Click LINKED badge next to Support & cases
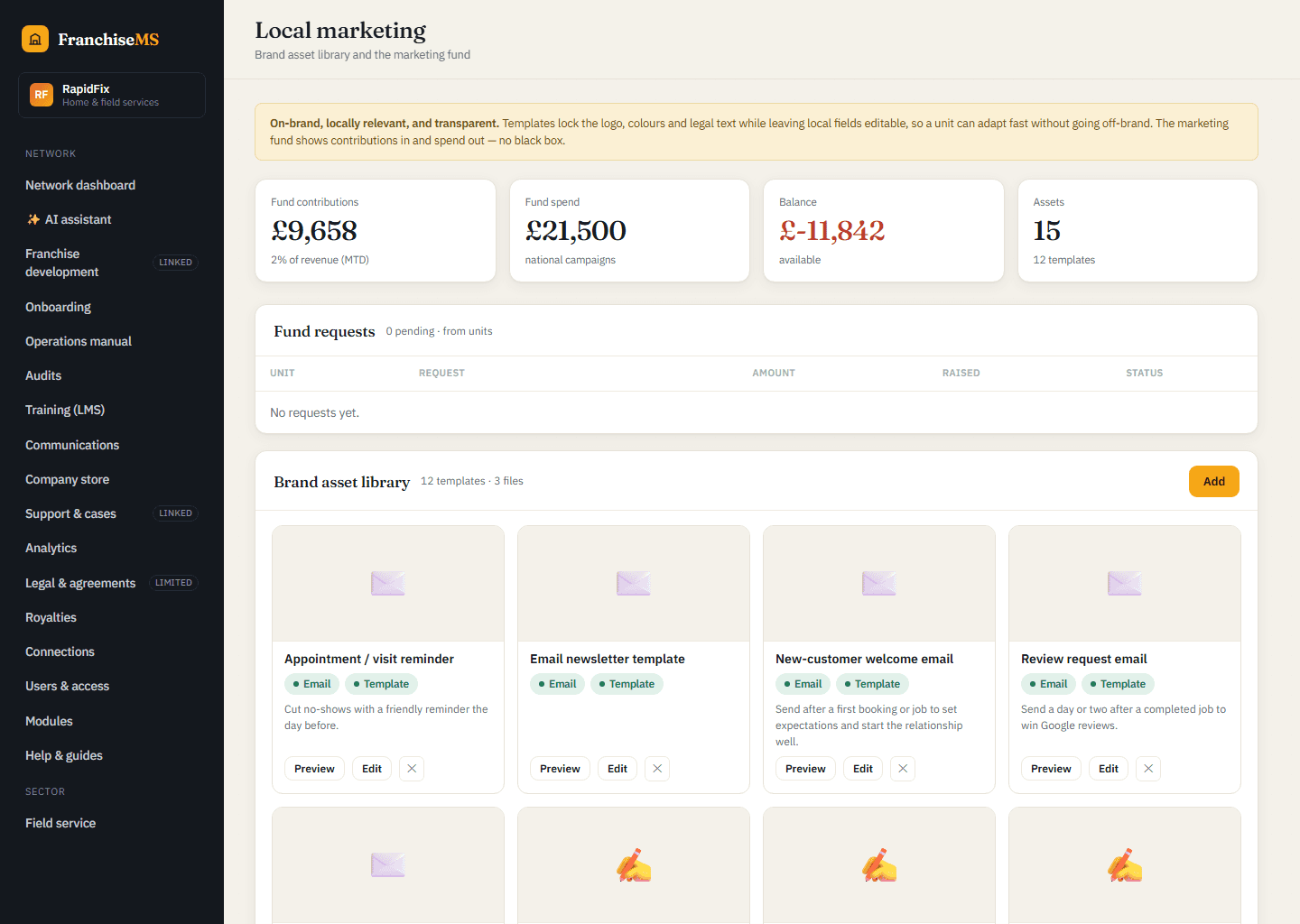The width and height of the screenshot is (1300, 924). tap(175, 513)
